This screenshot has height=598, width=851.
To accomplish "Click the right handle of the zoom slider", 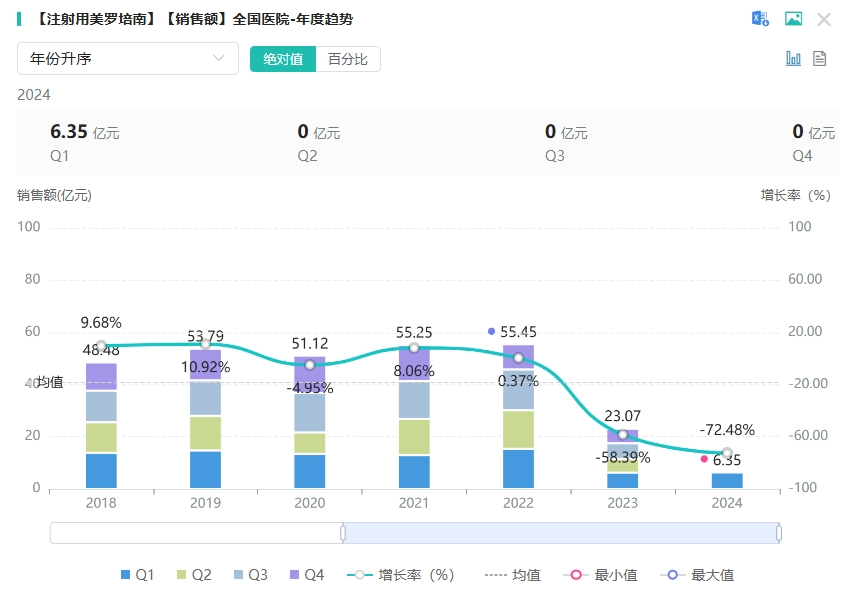I will (x=779, y=533).
